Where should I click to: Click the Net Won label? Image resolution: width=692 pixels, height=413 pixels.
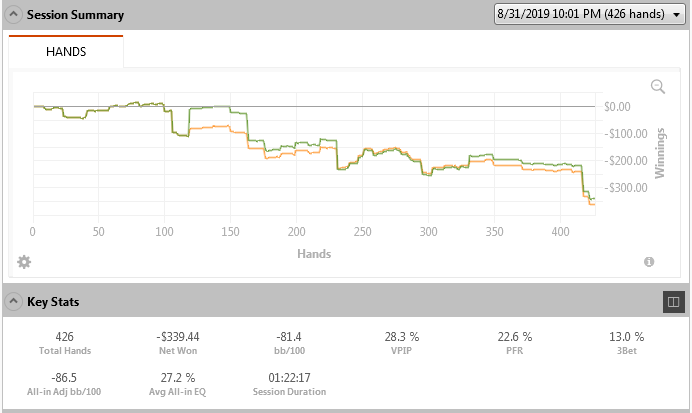pyautogui.click(x=178, y=351)
